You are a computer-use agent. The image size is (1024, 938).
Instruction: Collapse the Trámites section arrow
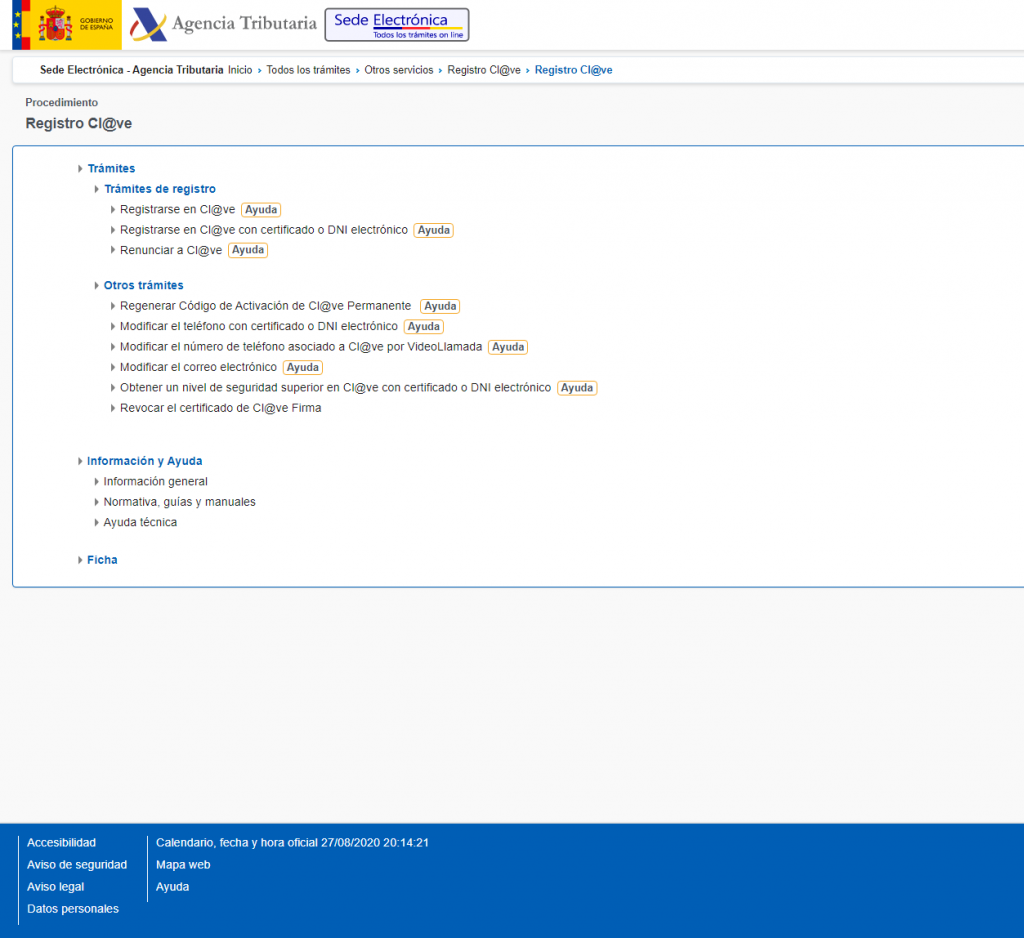point(80,169)
